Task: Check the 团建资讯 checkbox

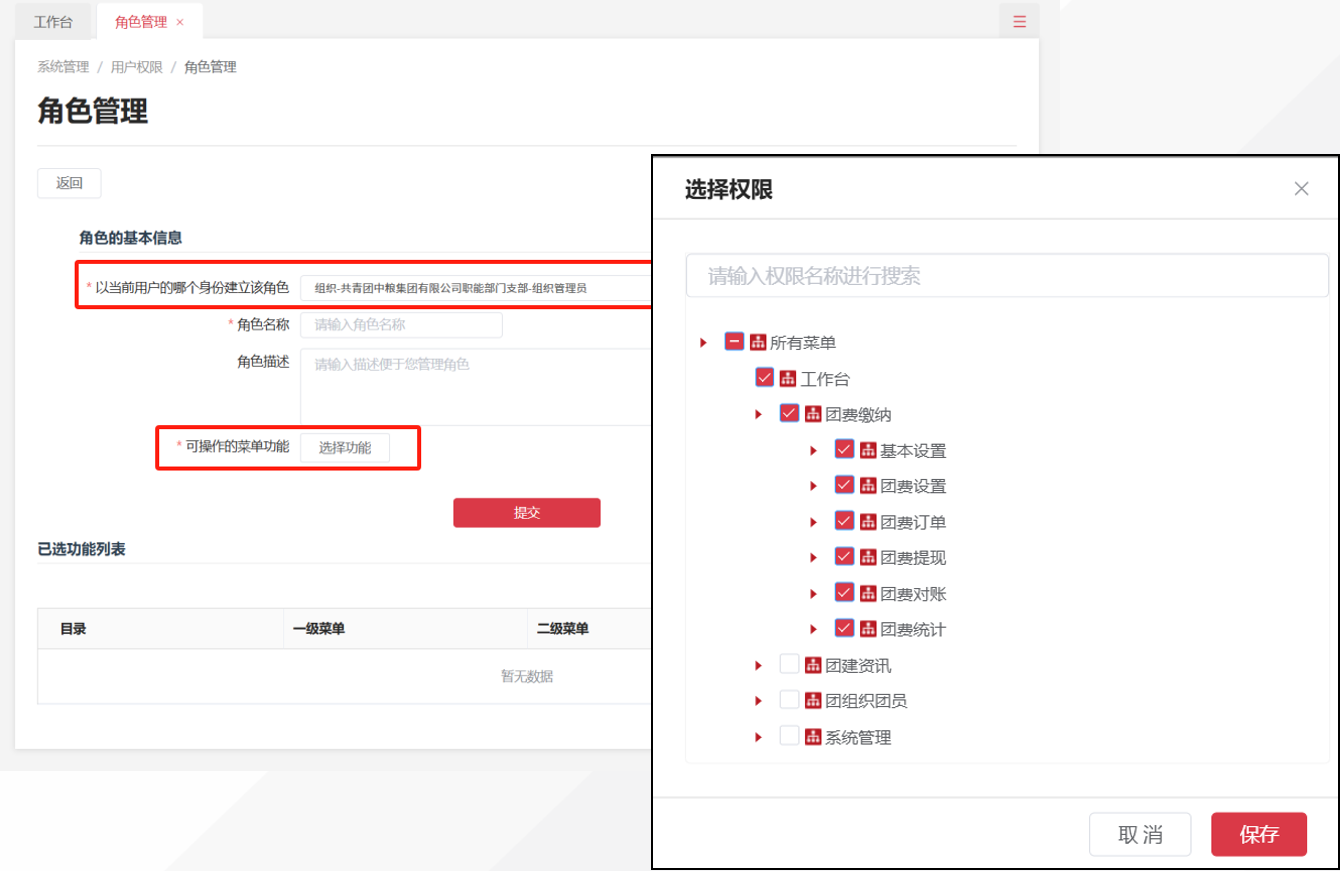Action: pos(789,665)
